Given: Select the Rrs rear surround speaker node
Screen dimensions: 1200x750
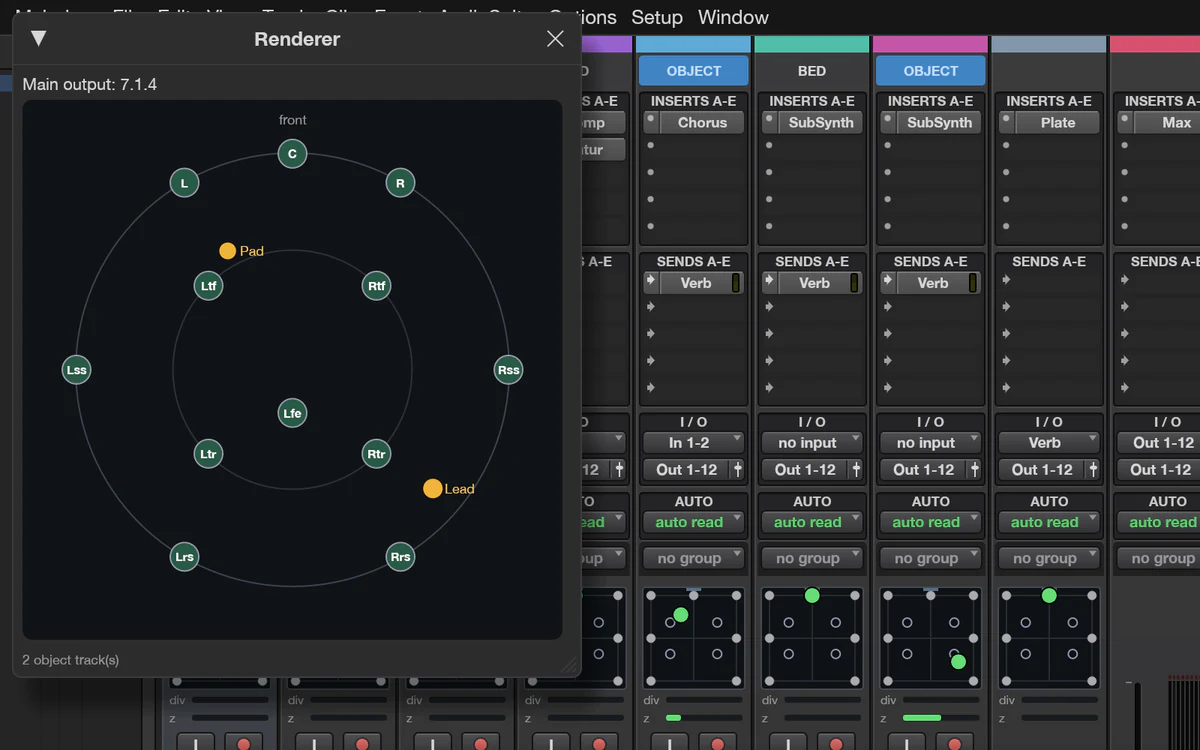Looking at the screenshot, I should pyautogui.click(x=400, y=557).
